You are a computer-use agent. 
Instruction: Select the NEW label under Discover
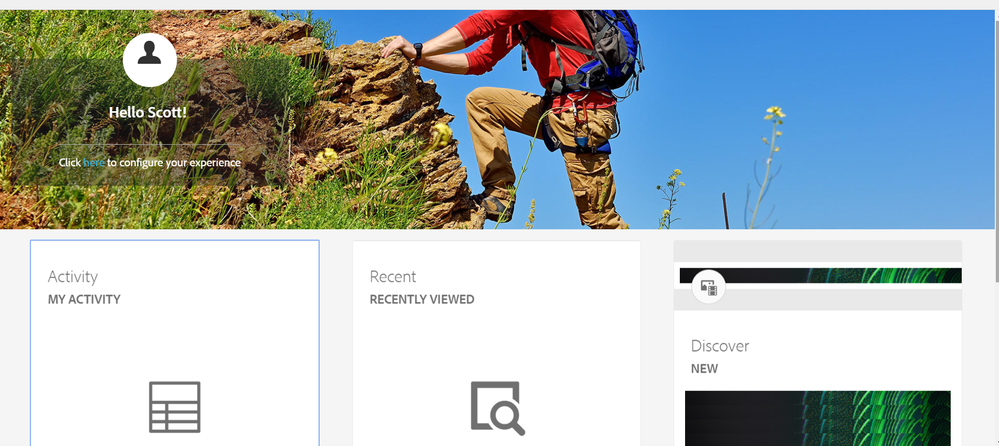coord(704,368)
